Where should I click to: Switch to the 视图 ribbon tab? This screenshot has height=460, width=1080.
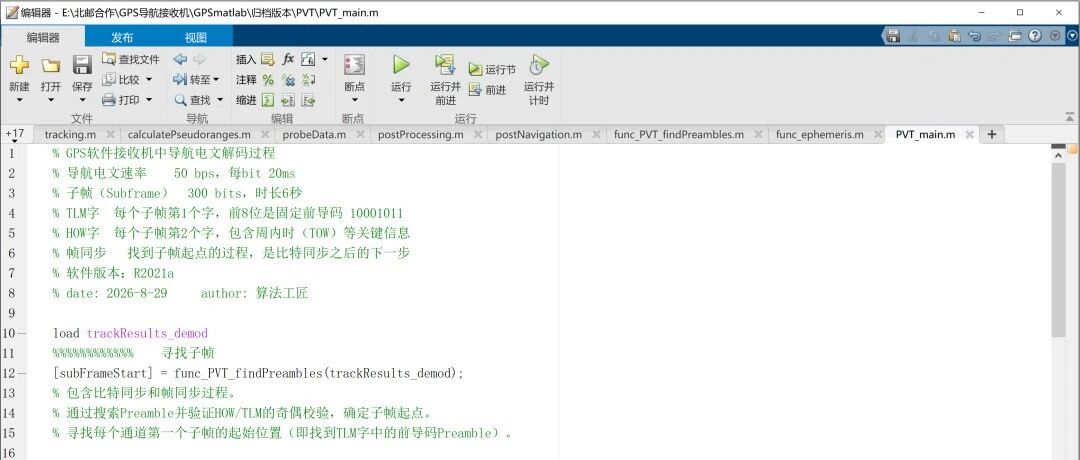pos(196,37)
